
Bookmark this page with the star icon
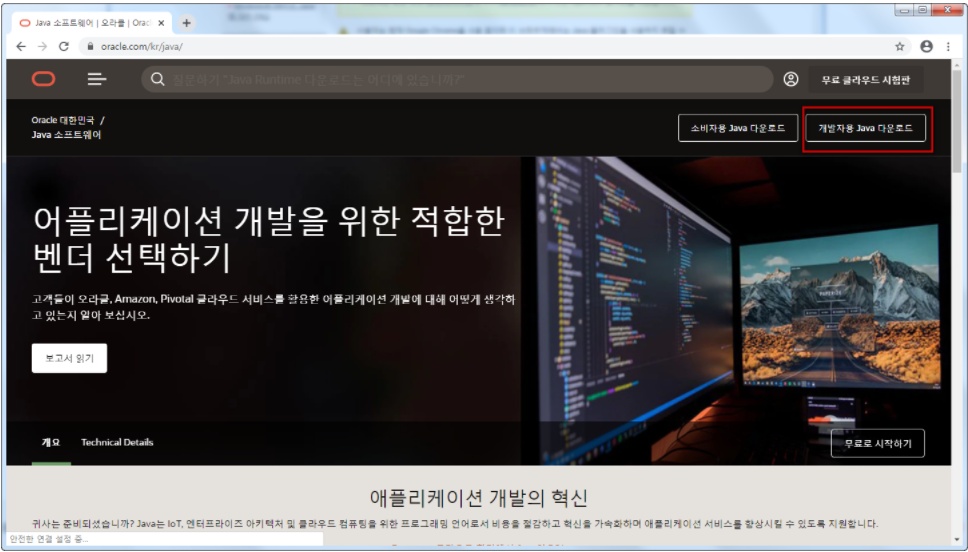click(899, 46)
